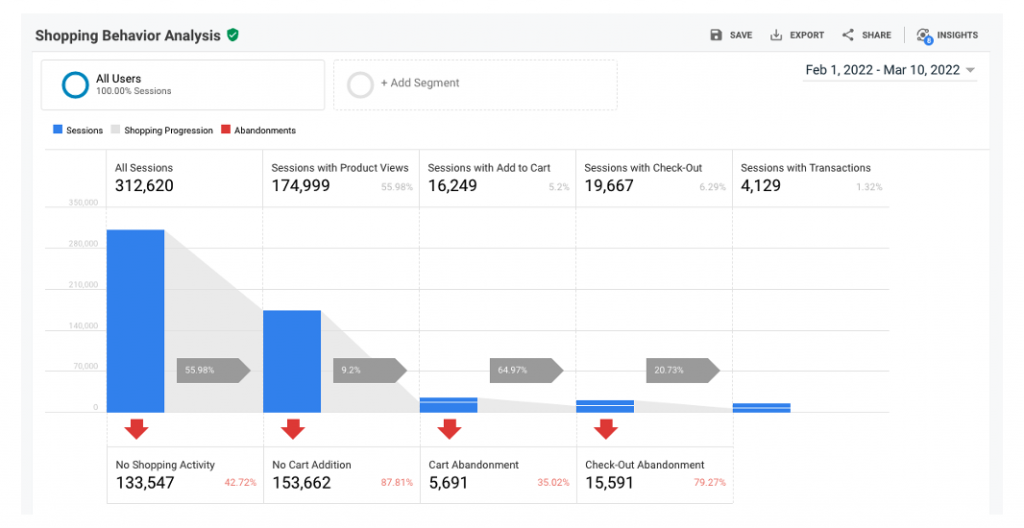1024x528 pixels.
Task: Click red arrow above Check-Out Abandonment
Action: 606,429
